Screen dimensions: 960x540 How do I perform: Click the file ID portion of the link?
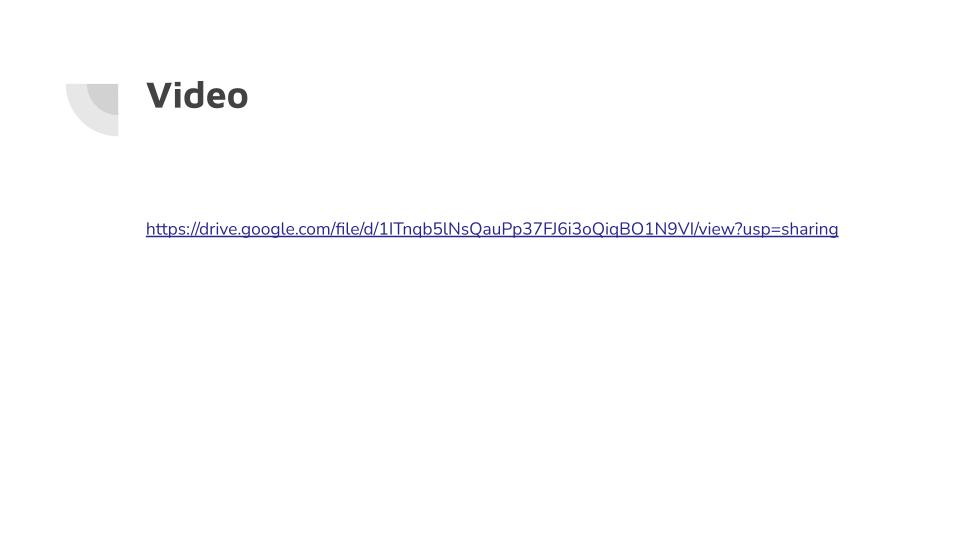click(536, 229)
